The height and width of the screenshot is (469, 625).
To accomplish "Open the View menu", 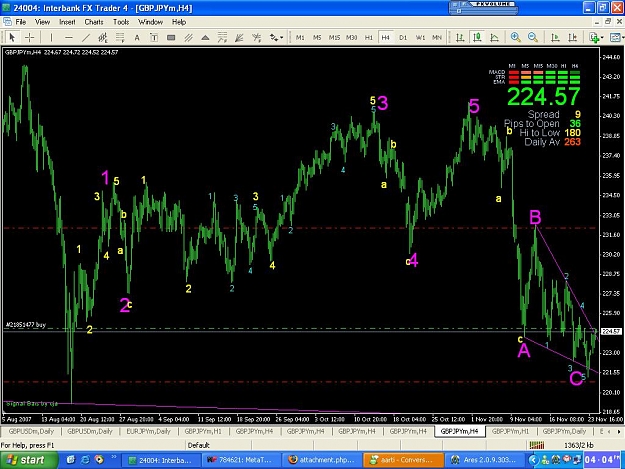I will [42, 22].
